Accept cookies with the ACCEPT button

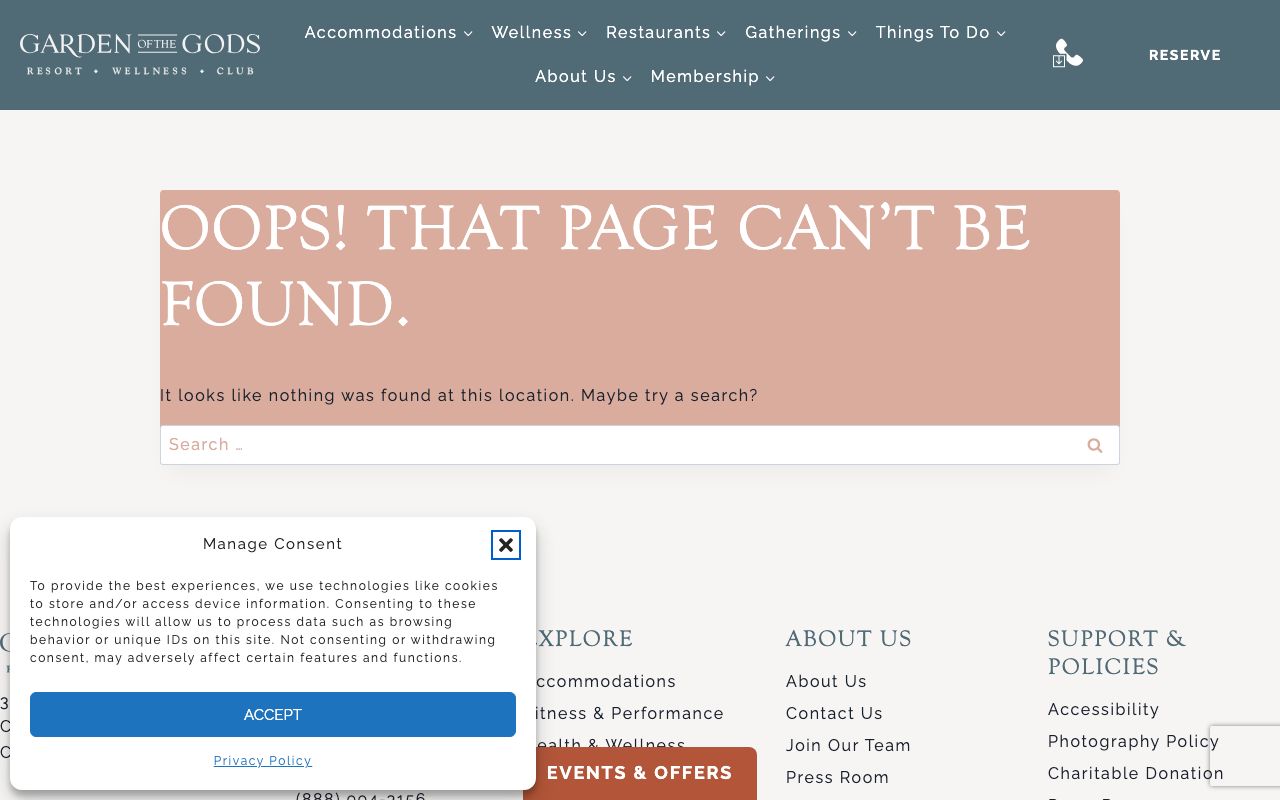coord(272,714)
